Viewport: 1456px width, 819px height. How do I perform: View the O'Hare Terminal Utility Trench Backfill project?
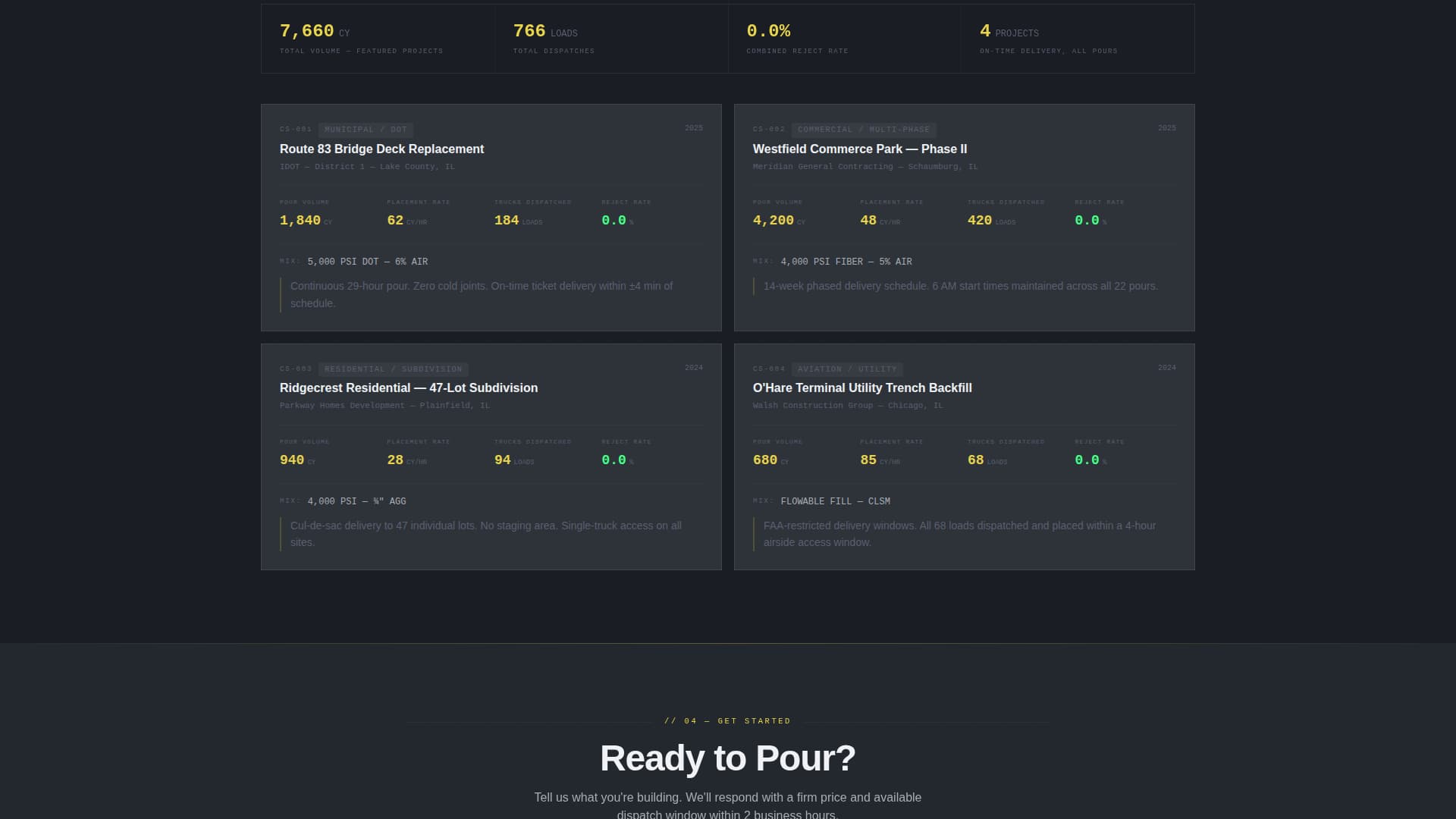861,388
